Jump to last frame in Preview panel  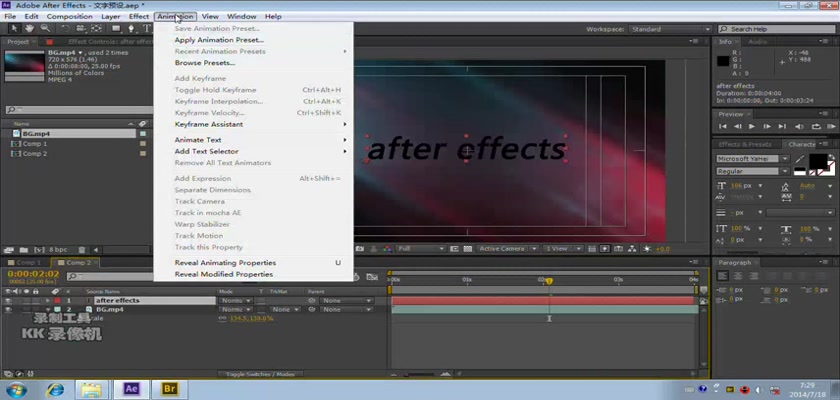[782, 126]
